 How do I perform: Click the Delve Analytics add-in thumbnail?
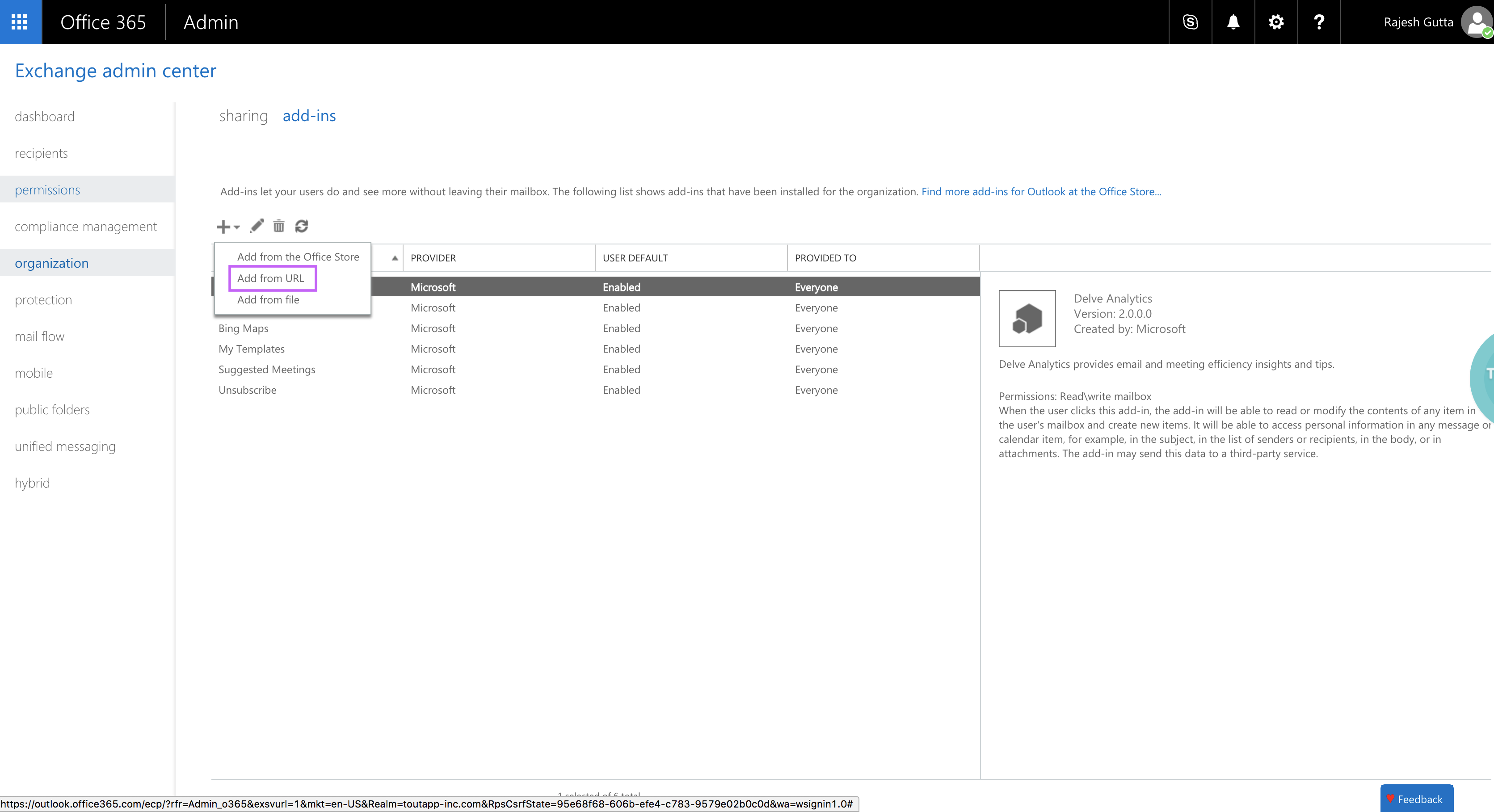(1027, 319)
